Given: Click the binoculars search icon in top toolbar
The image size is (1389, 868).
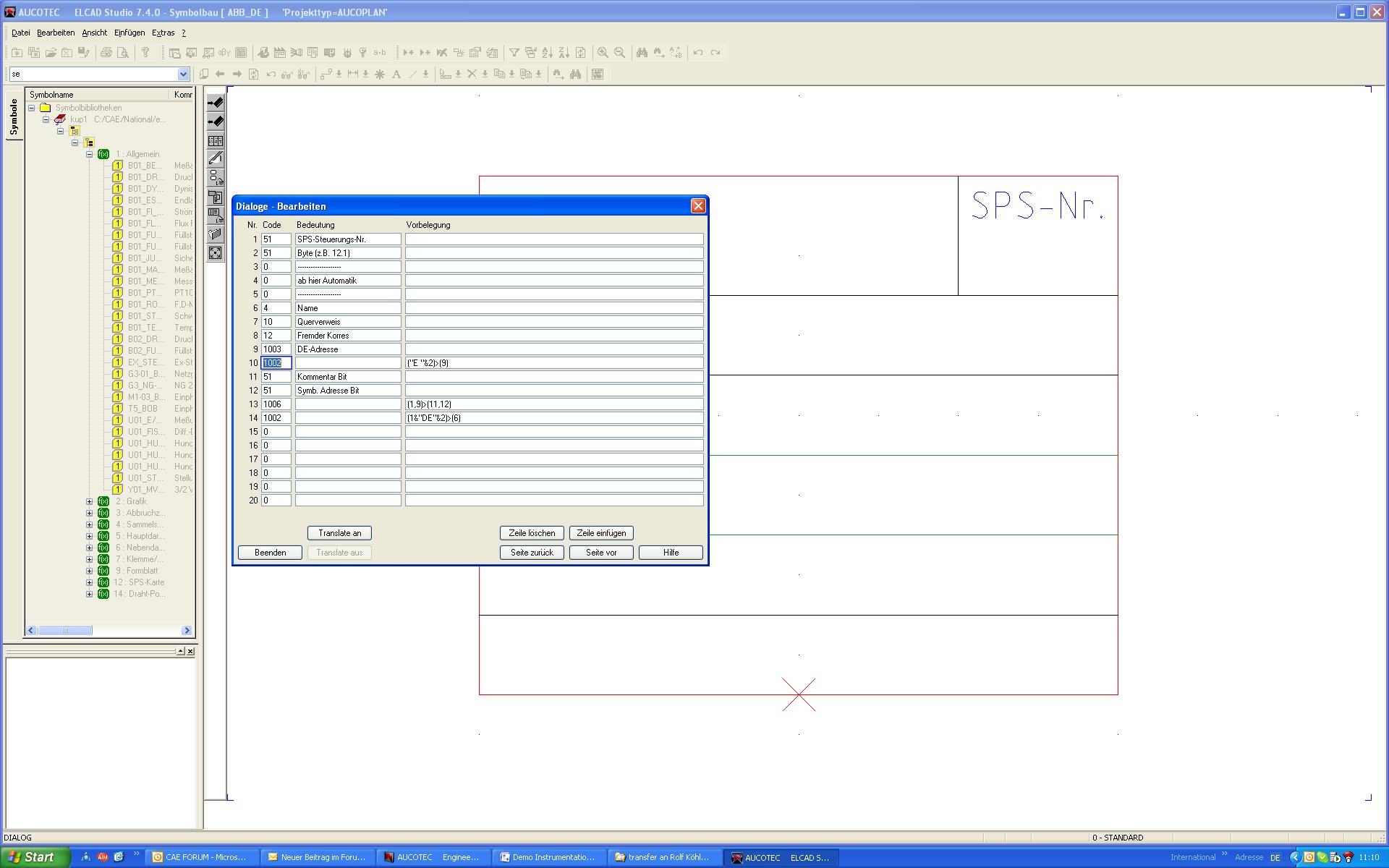Looking at the screenshot, I should 642,53.
